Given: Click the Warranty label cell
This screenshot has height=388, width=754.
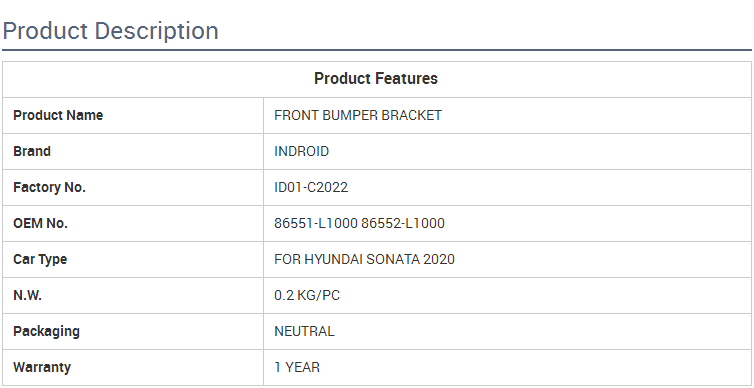Looking at the screenshot, I should [133, 368].
